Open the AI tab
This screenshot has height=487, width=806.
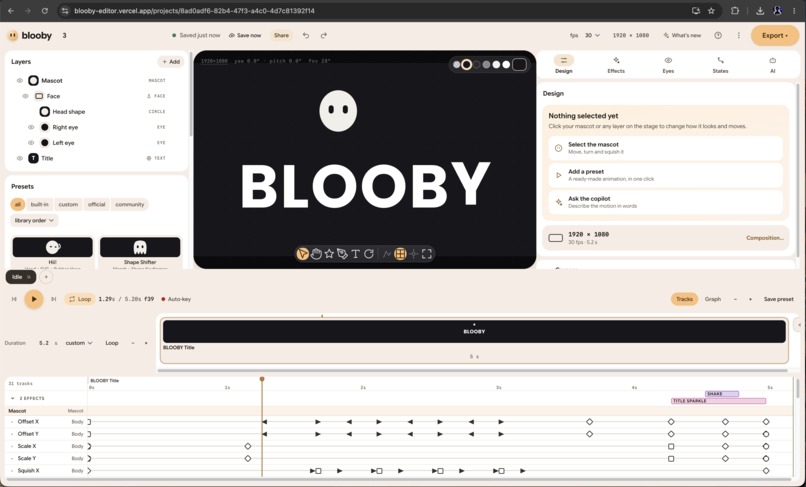[773, 65]
